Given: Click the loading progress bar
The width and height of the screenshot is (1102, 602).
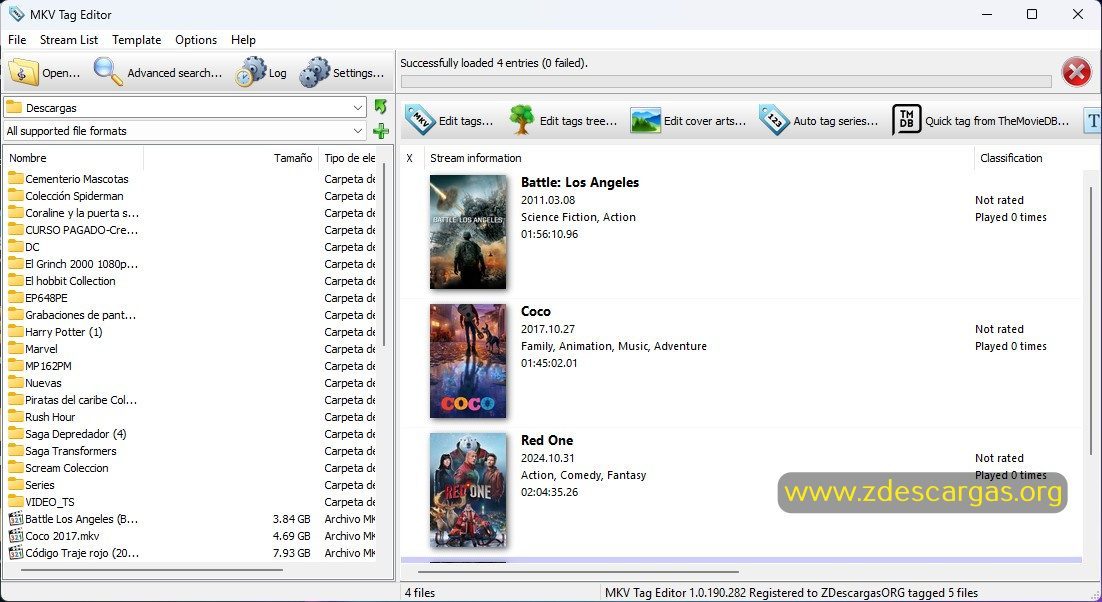Looking at the screenshot, I should pyautogui.click(x=726, y=81).
